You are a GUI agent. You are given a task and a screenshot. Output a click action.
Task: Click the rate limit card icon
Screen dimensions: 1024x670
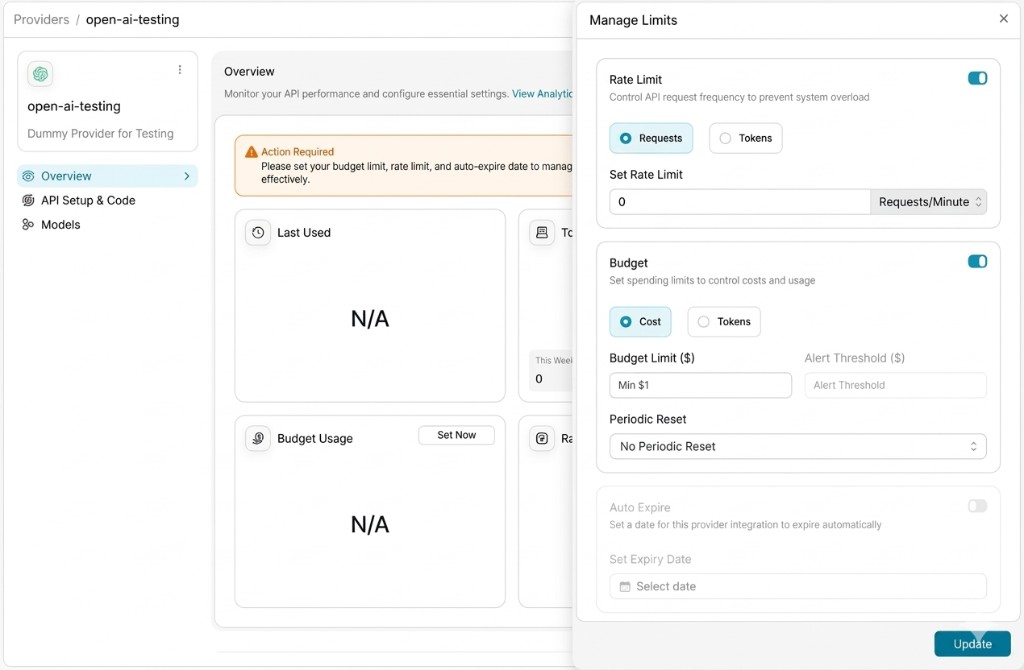(x=541, y=438)
